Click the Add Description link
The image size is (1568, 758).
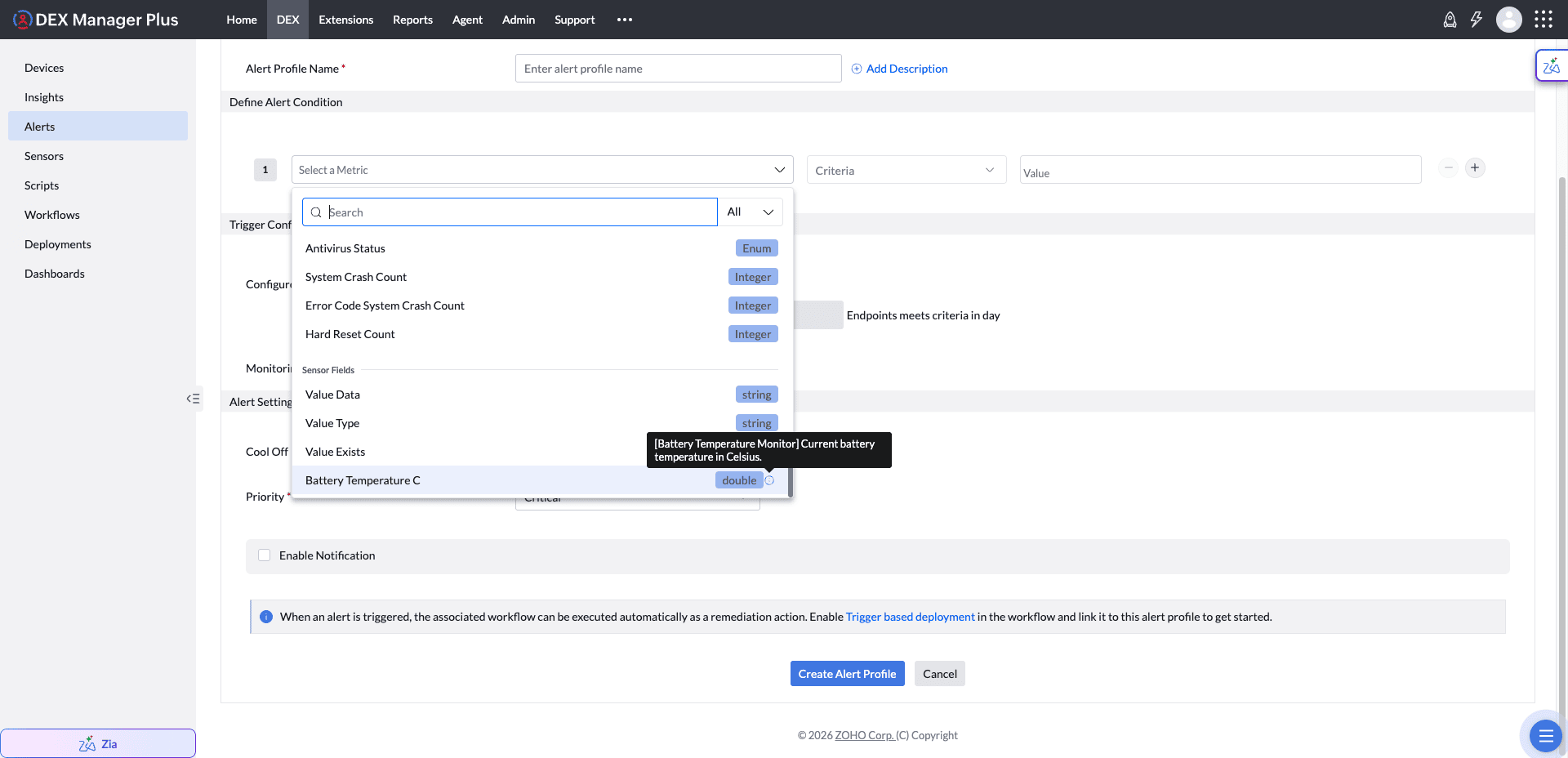coord(907,69)
